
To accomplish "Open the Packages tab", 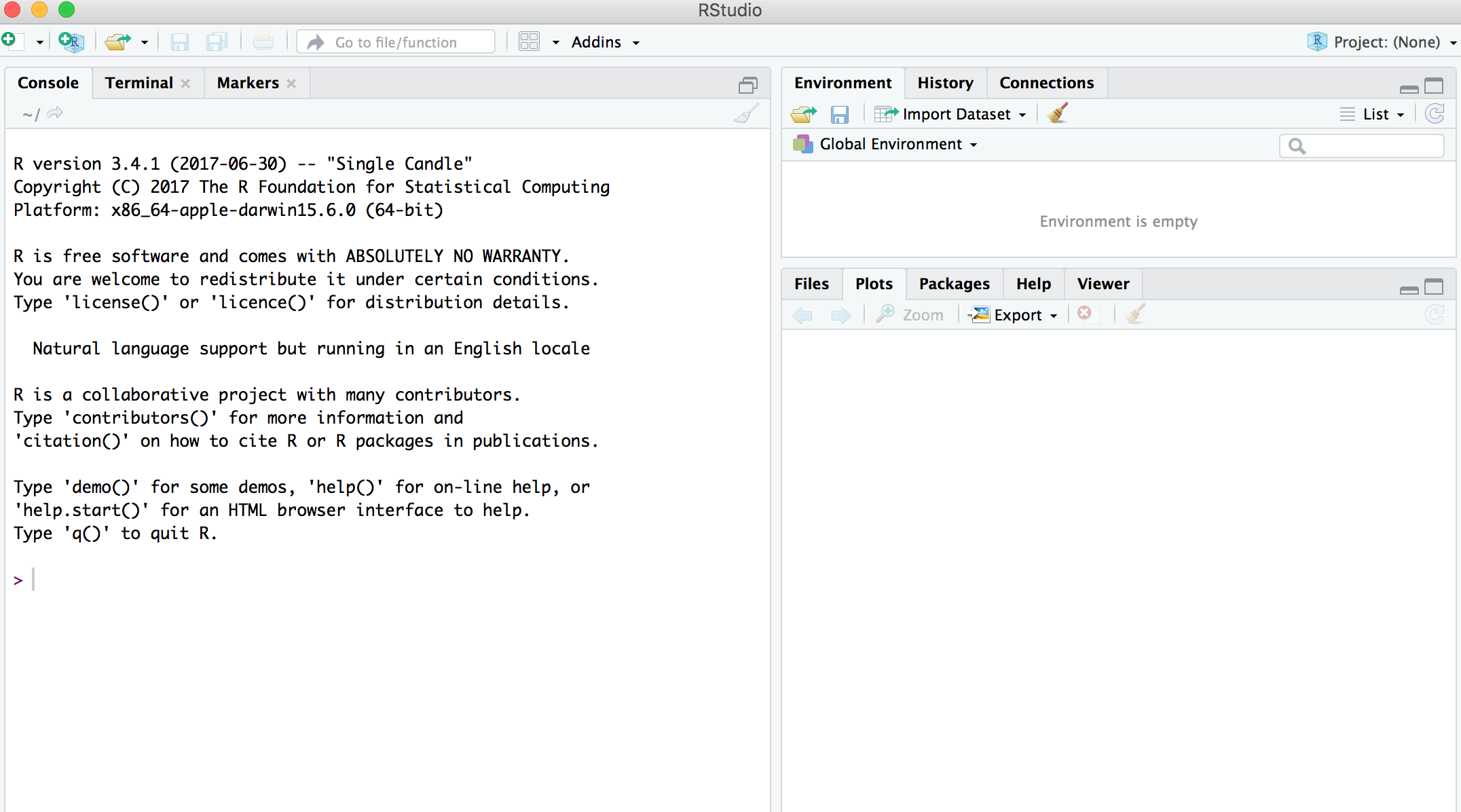I will click(954, 284).
